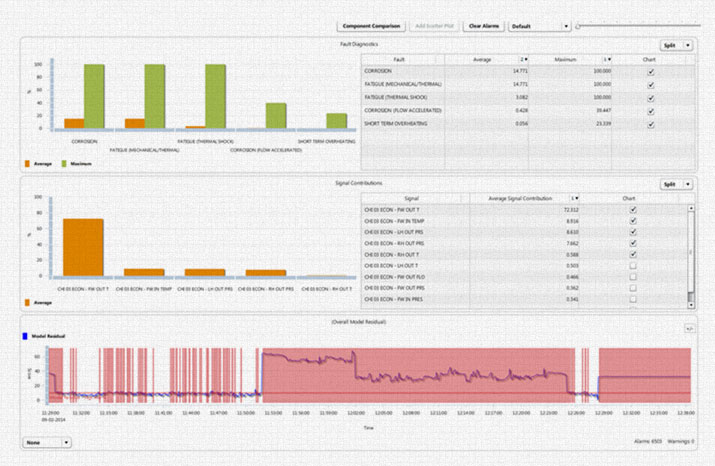Click the signal table scrollbar up arrow

pyautogui.click(x=691, y=208)
